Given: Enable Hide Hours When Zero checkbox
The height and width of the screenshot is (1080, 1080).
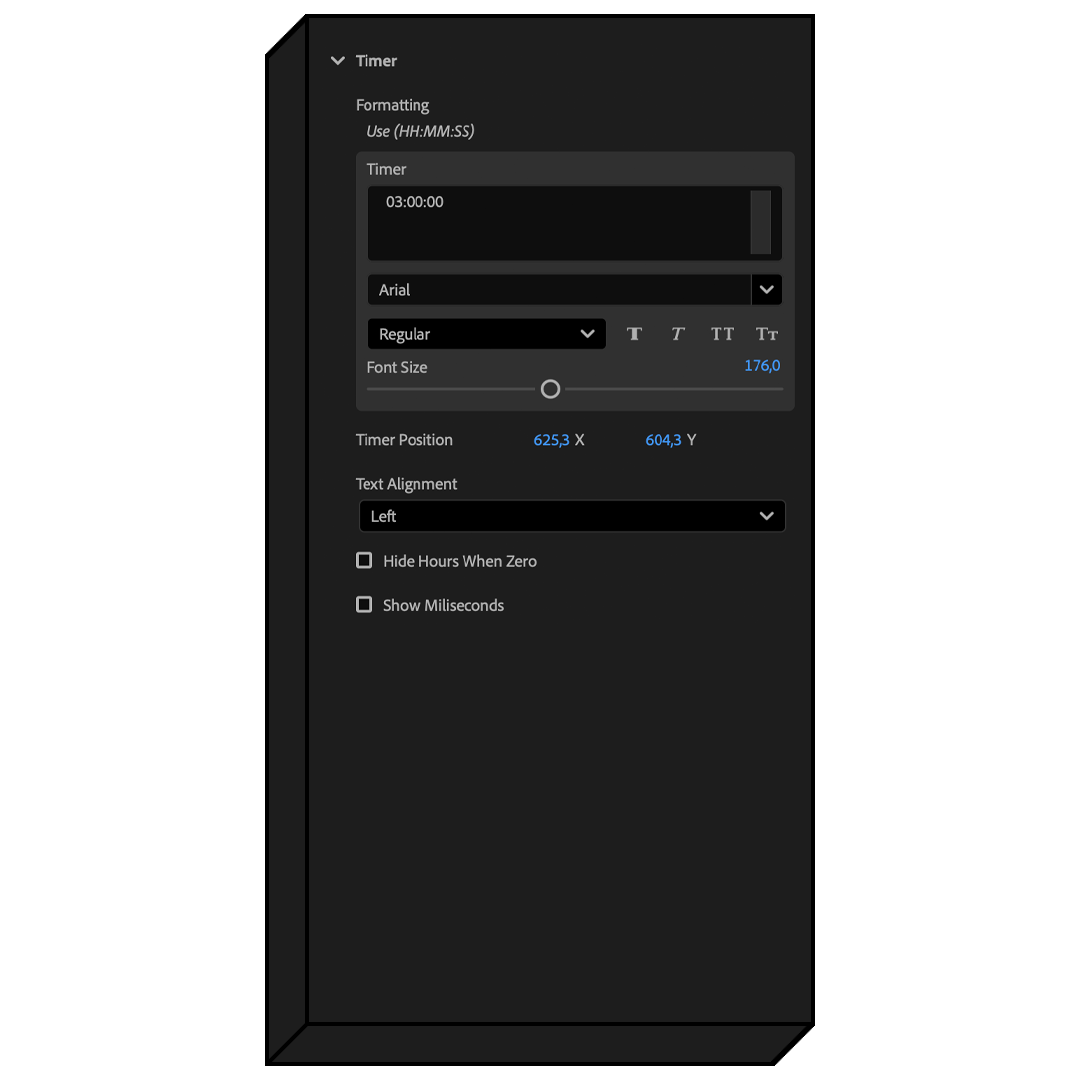Looking at the screenshot, I should point(364,561).
